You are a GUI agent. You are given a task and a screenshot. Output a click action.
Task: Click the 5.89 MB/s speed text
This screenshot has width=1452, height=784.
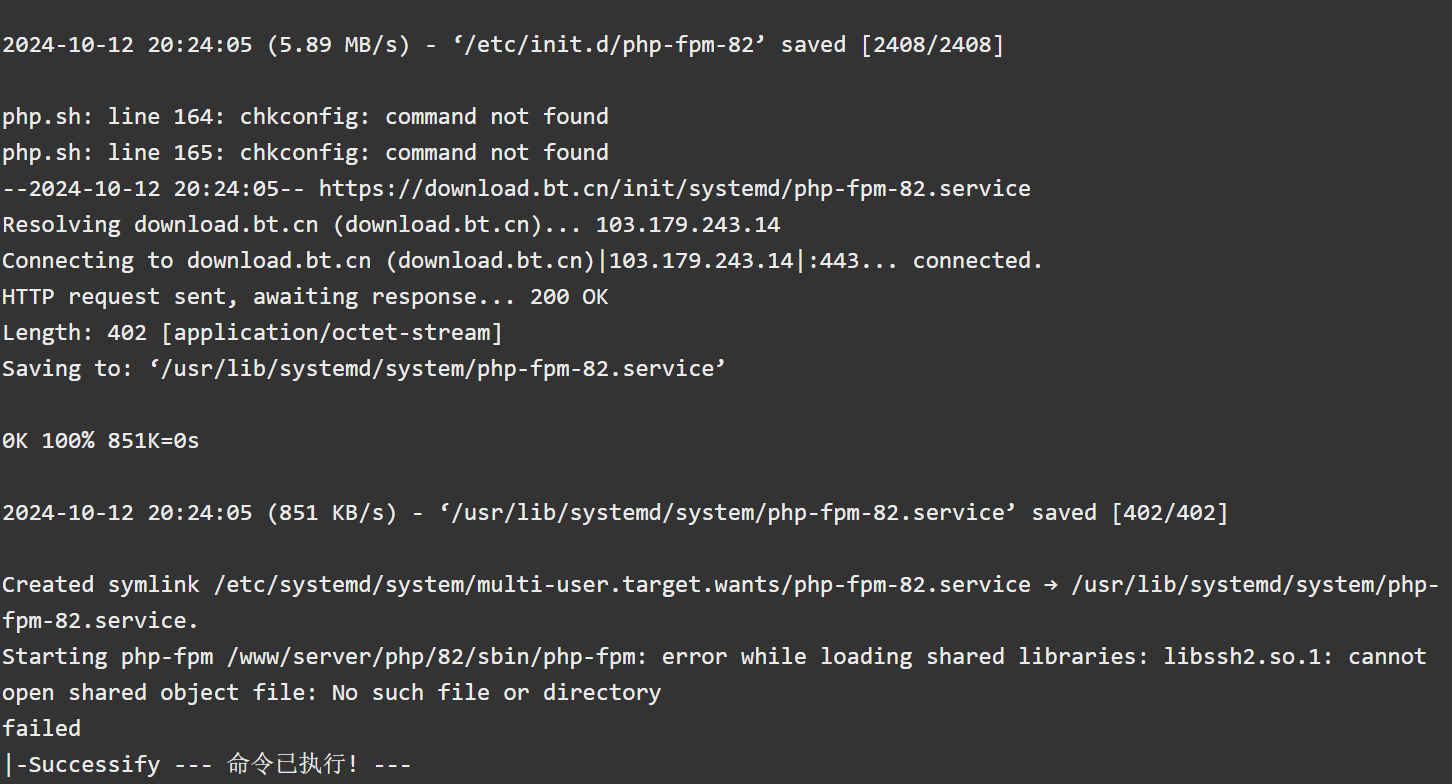[338, 44]
